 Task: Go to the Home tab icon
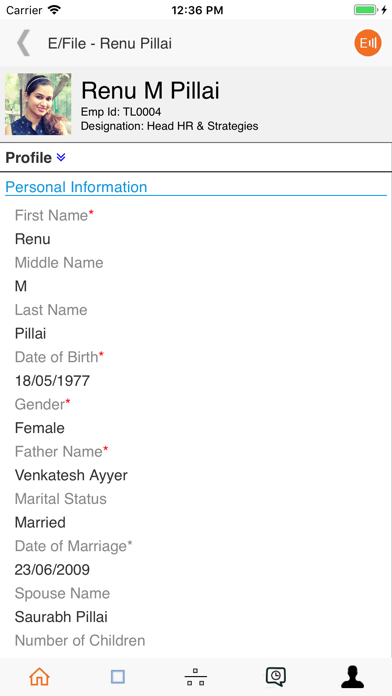(39, 677)
